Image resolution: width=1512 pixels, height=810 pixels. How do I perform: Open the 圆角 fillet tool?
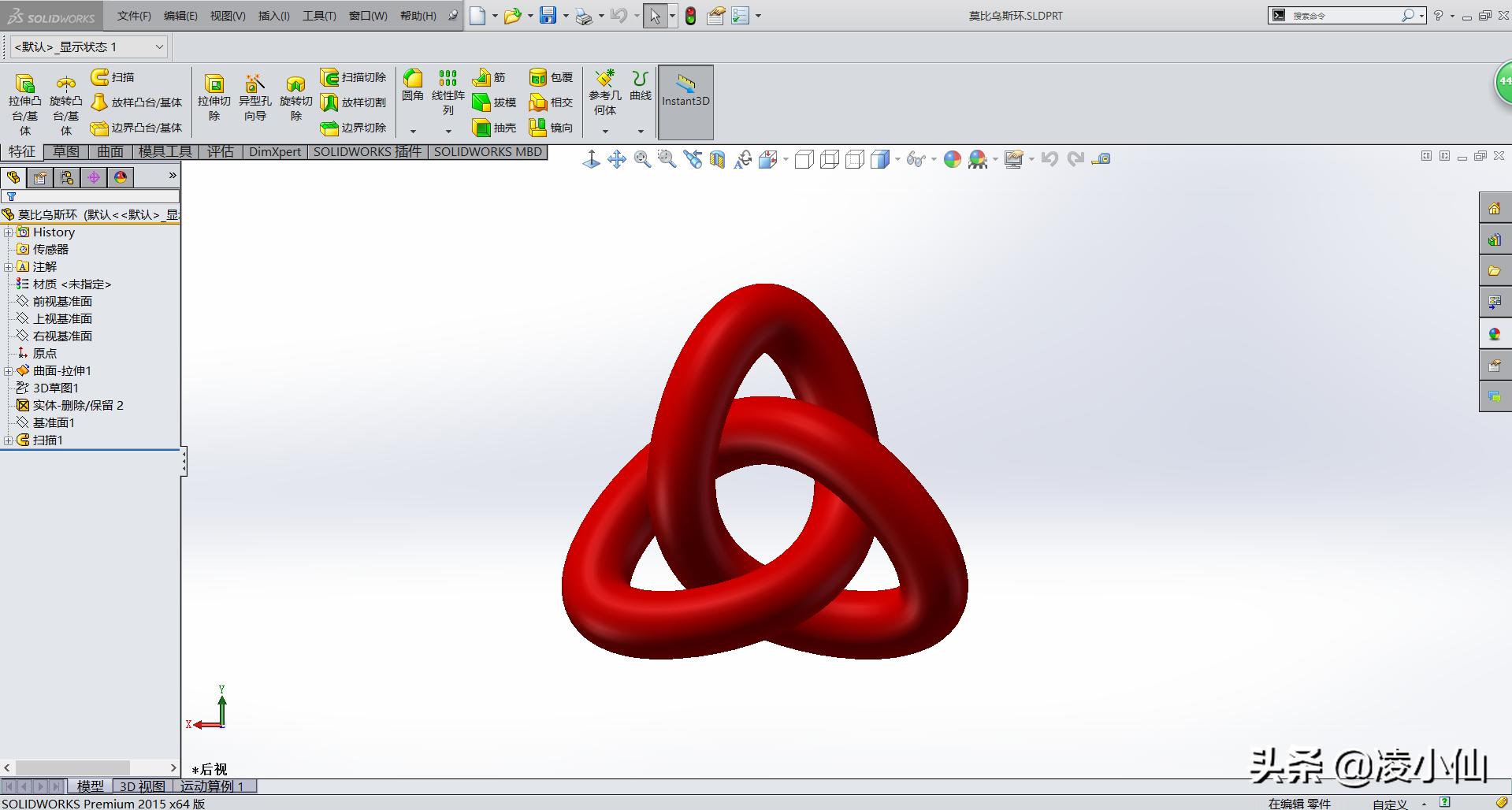[413, 87]
